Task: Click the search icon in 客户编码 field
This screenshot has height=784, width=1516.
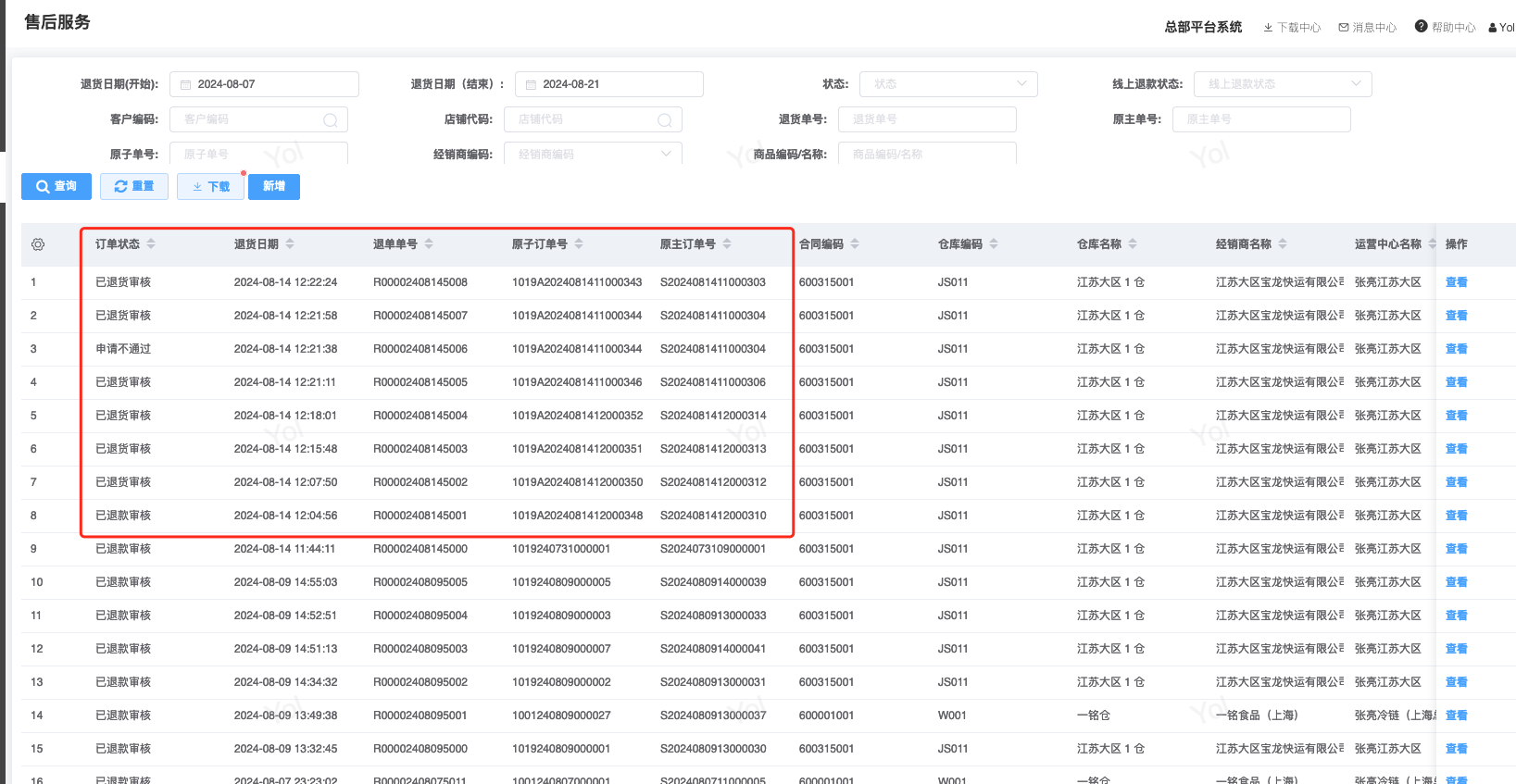Action: [330, 120]
